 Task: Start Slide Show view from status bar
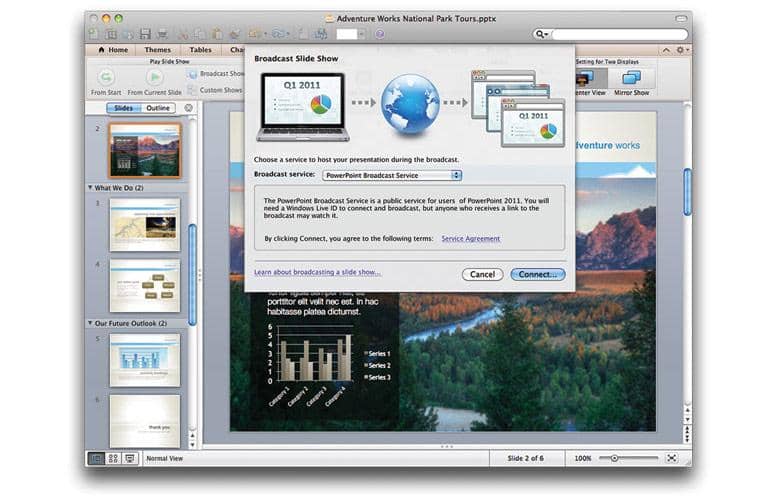click(x=130, y=458)
